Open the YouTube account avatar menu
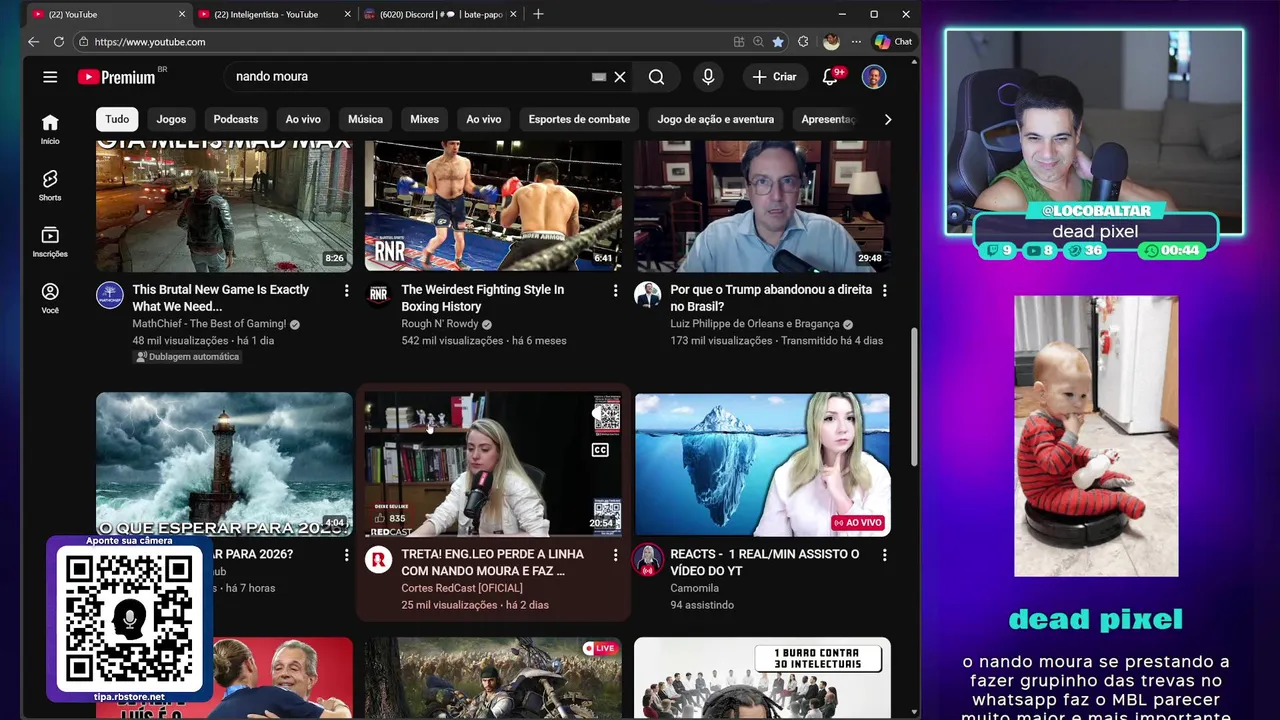The image size is (1280, 720). [x=874, y=76]
